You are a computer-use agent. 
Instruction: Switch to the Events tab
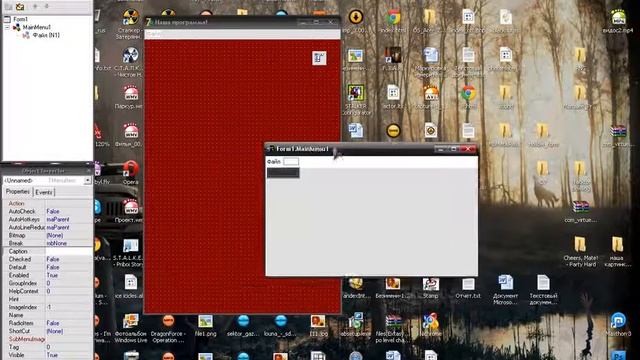click(44, 192)
